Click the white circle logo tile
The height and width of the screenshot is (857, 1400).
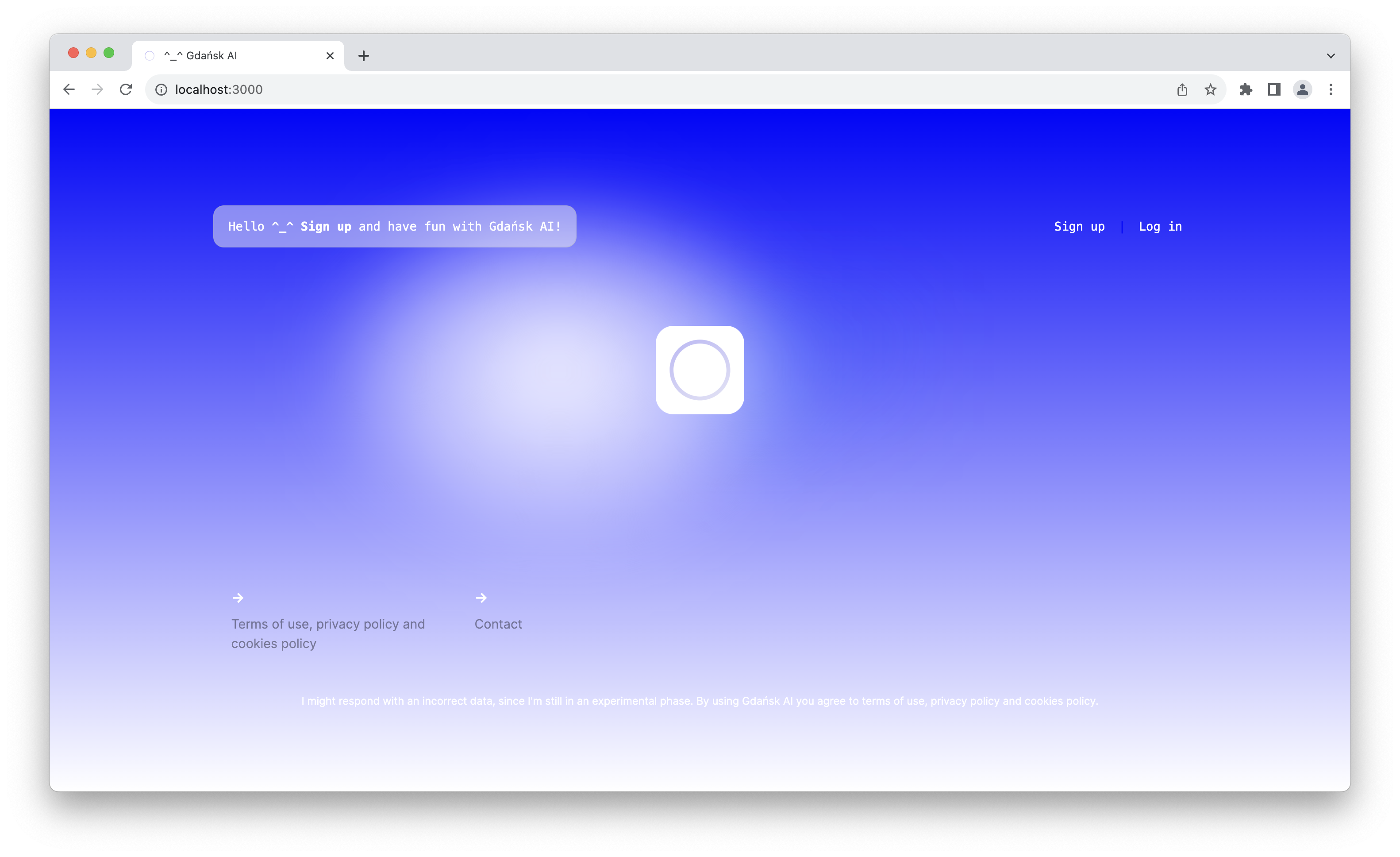point(700,370)
